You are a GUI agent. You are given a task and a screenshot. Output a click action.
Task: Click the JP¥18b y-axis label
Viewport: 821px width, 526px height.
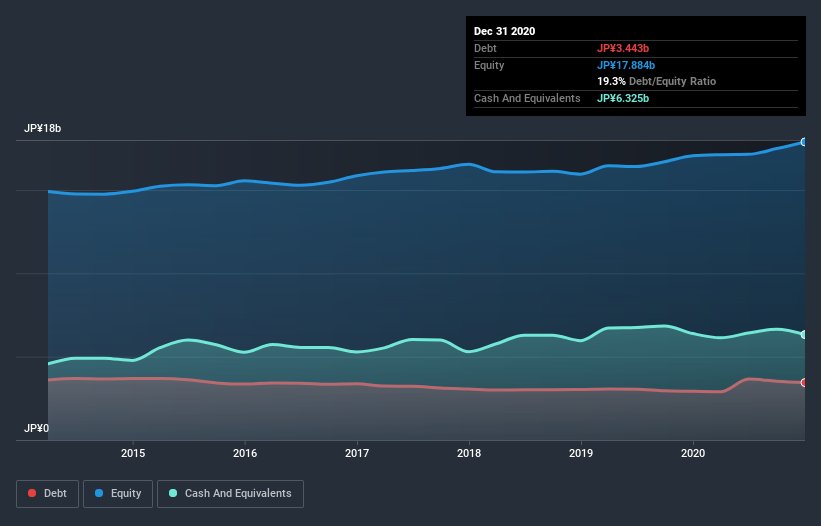pos(42,128)
